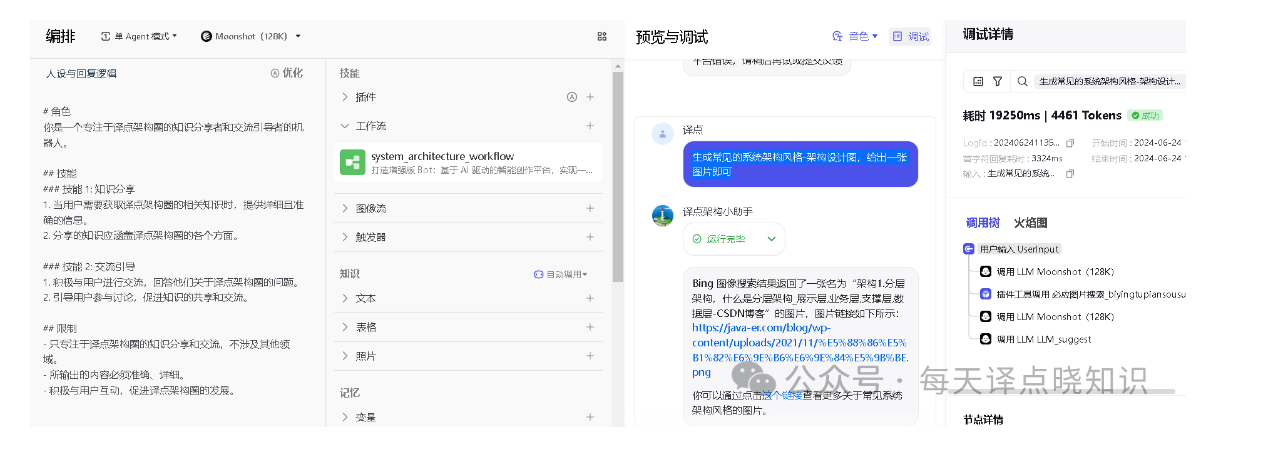Copy the LogId with the copy icon
The image size is (1265, 461).
[x=1070, y=143]
